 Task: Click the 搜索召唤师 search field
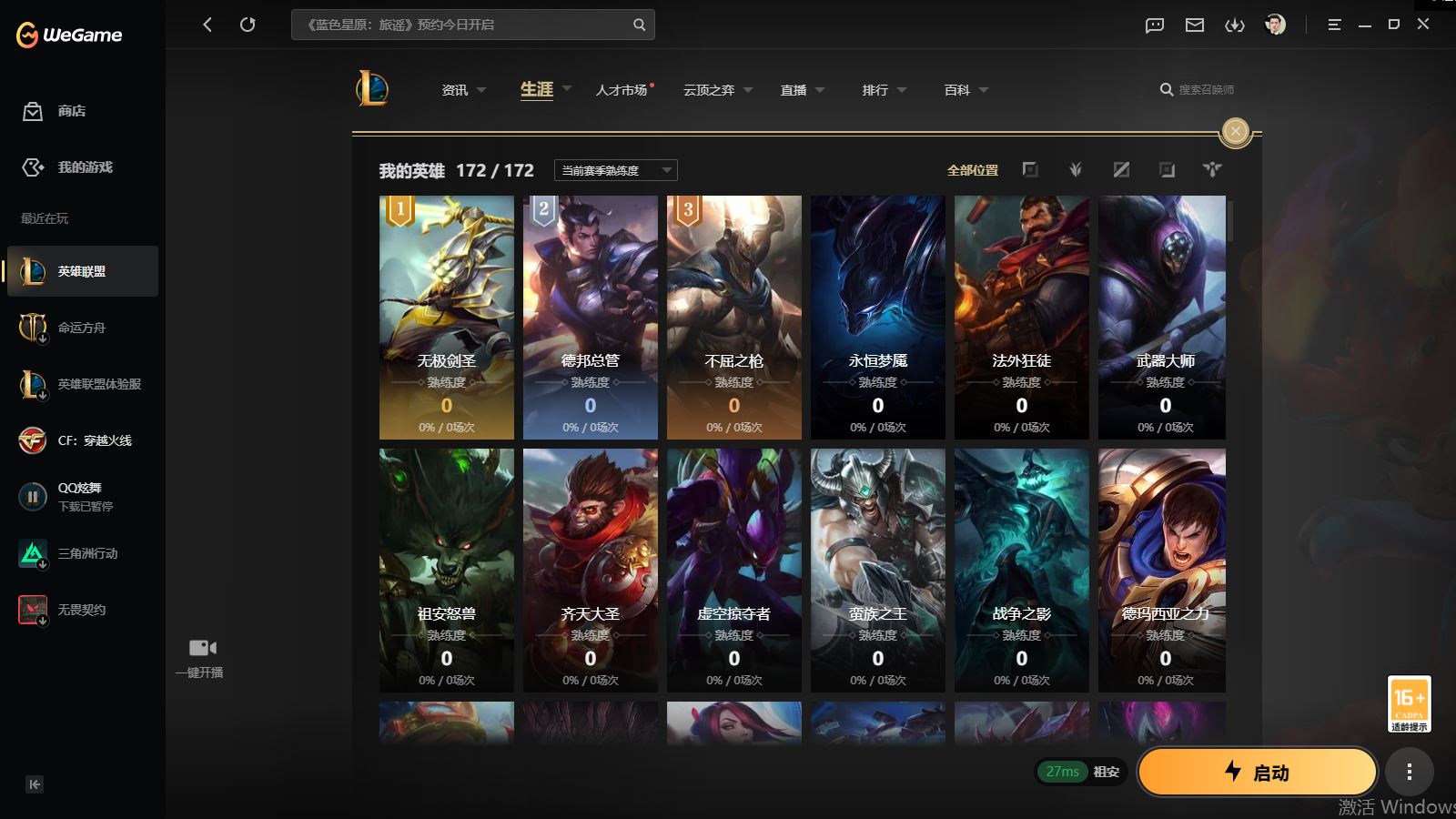pos(1198,89)
